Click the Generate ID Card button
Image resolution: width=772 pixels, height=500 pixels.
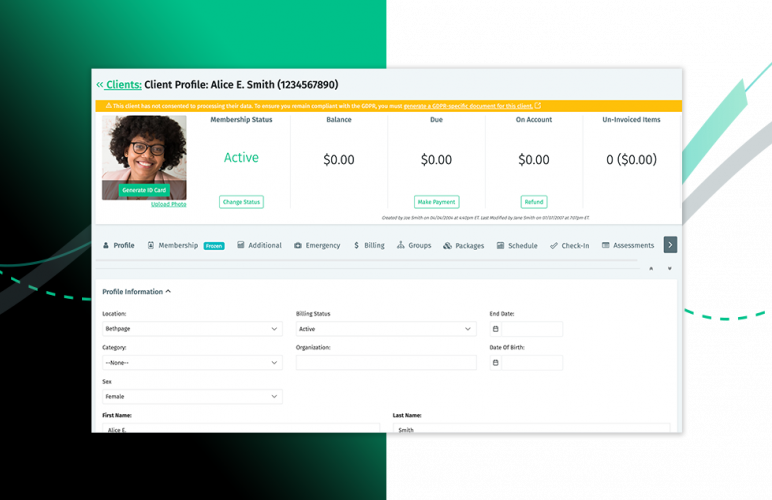(x=144, y=190)
